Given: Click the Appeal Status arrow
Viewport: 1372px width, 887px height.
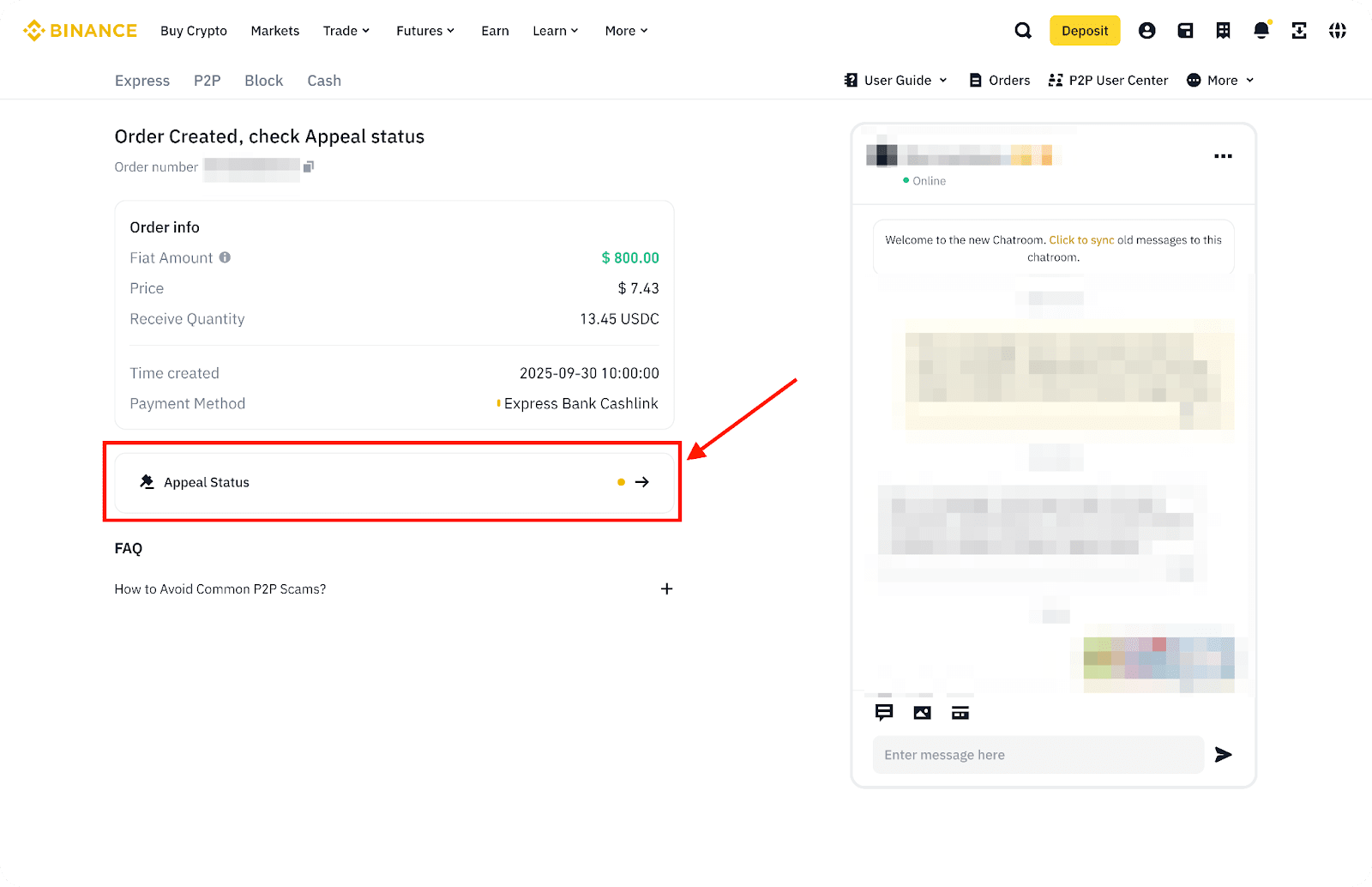Looking at the screenshot, I should pyautogui.click(x=642, y=482).
